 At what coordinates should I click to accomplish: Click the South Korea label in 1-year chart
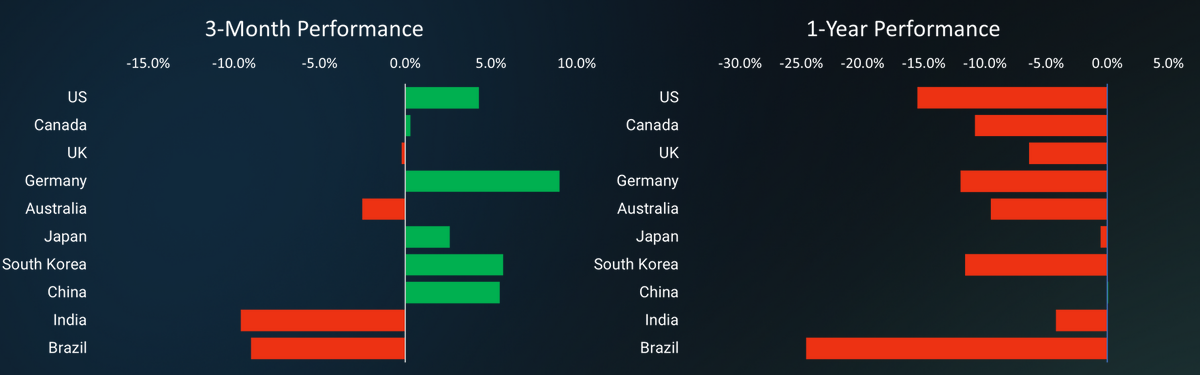click(636, 264)
